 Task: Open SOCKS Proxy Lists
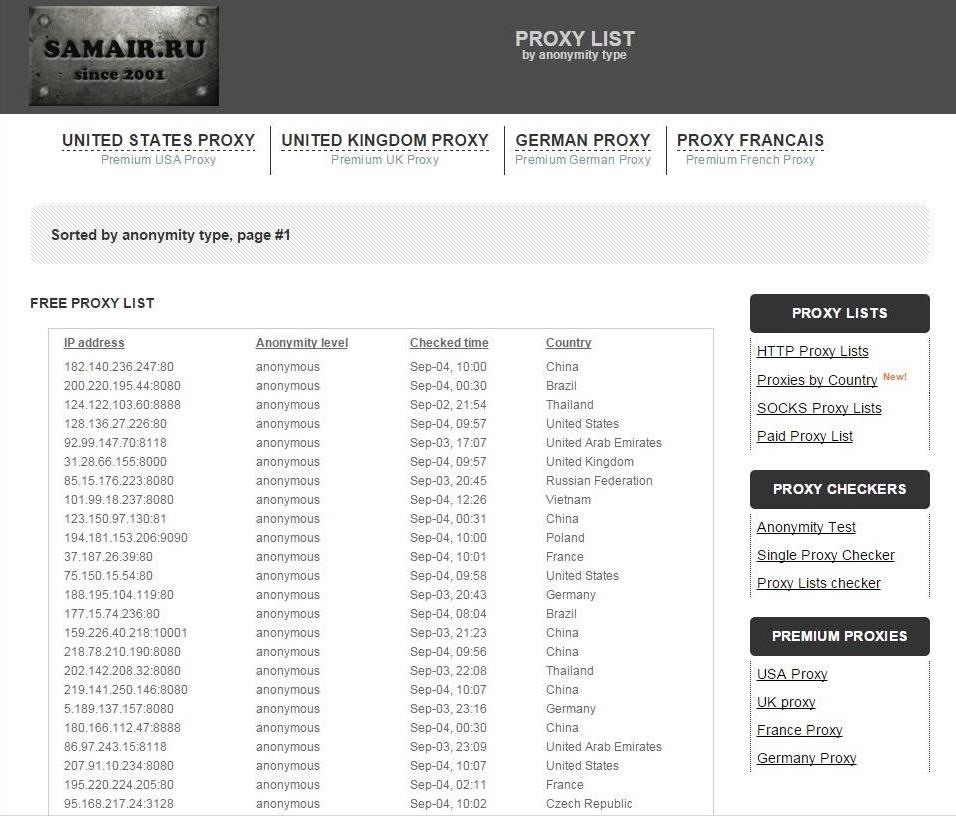click(x=819, y=408)
